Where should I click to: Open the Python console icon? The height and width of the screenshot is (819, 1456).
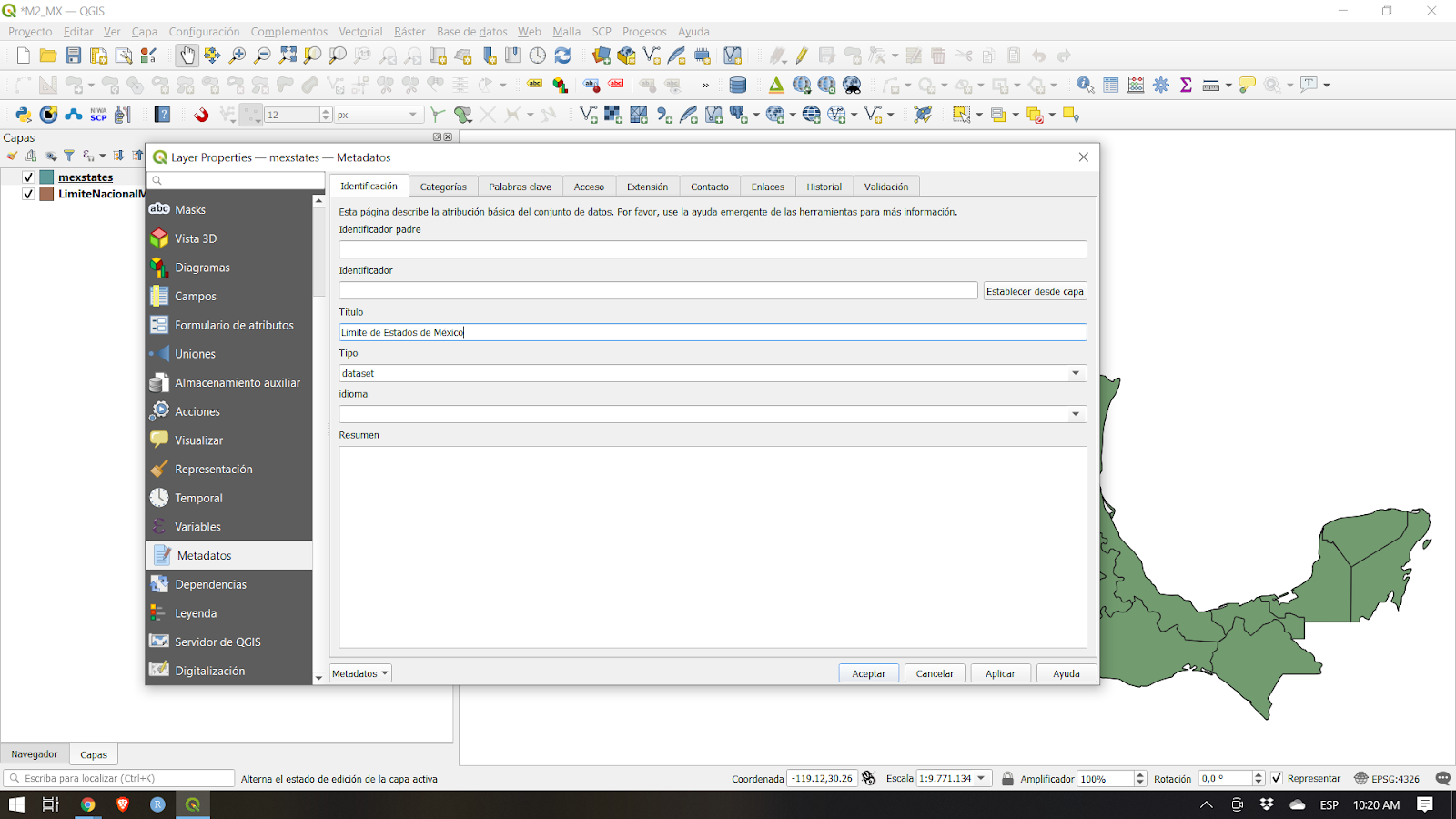(x=24, y=115)
